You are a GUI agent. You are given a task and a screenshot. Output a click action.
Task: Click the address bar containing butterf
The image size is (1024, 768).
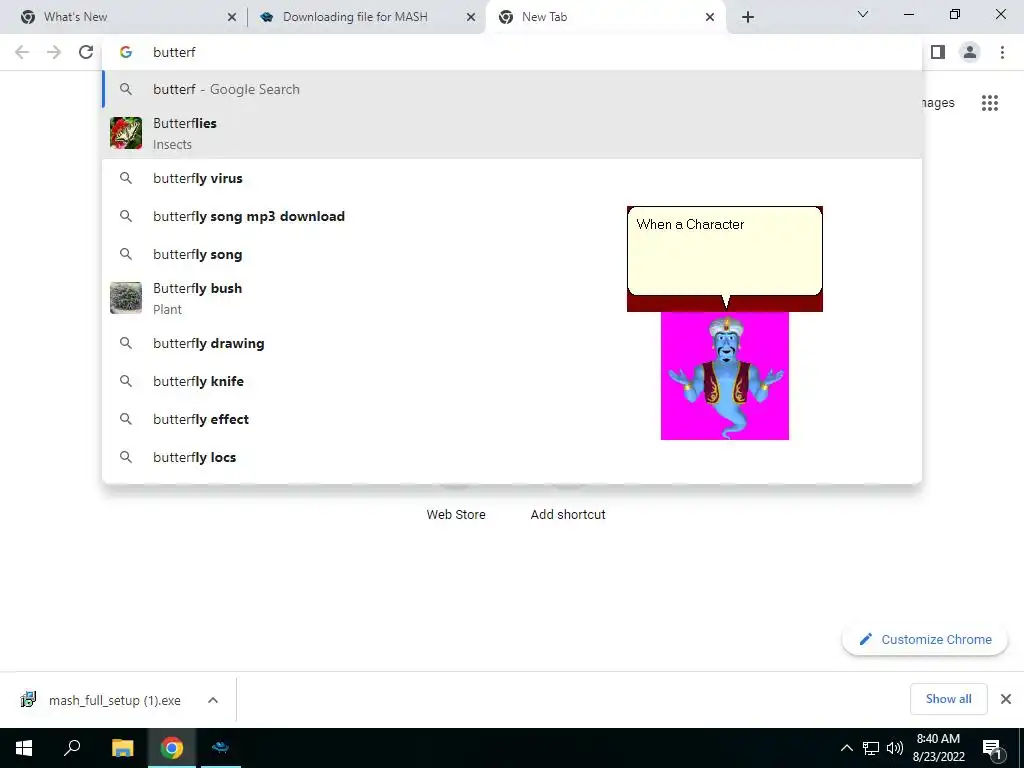pyautogui.click(x=513, y=52)
